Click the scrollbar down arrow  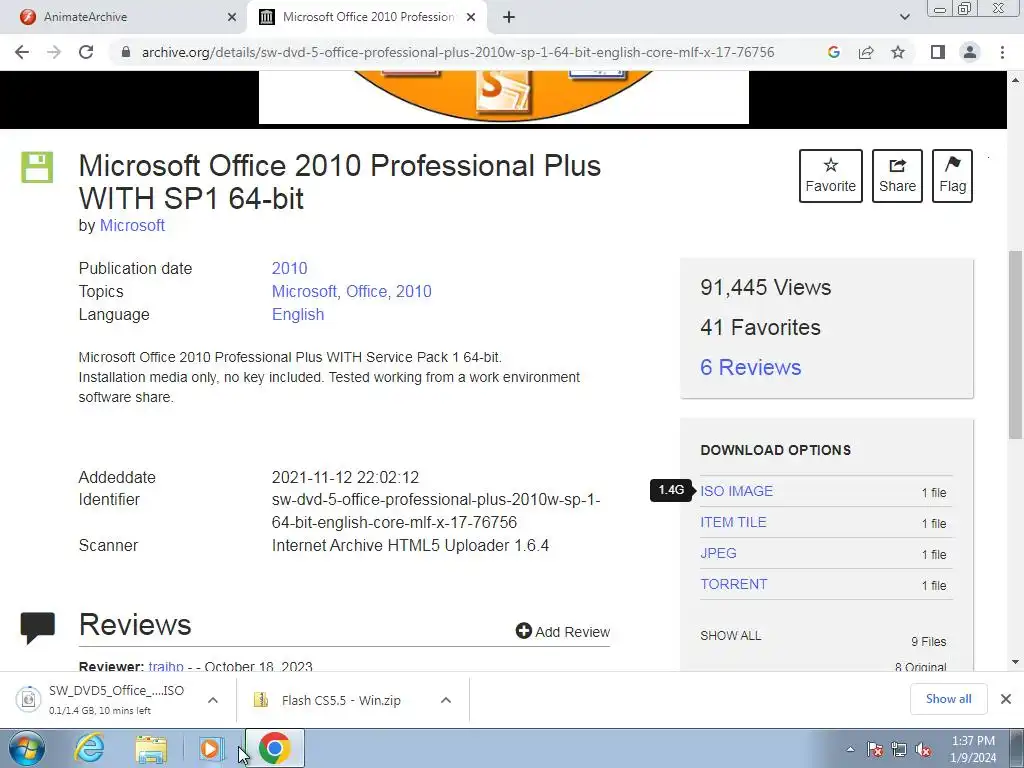pos(1015,662)
